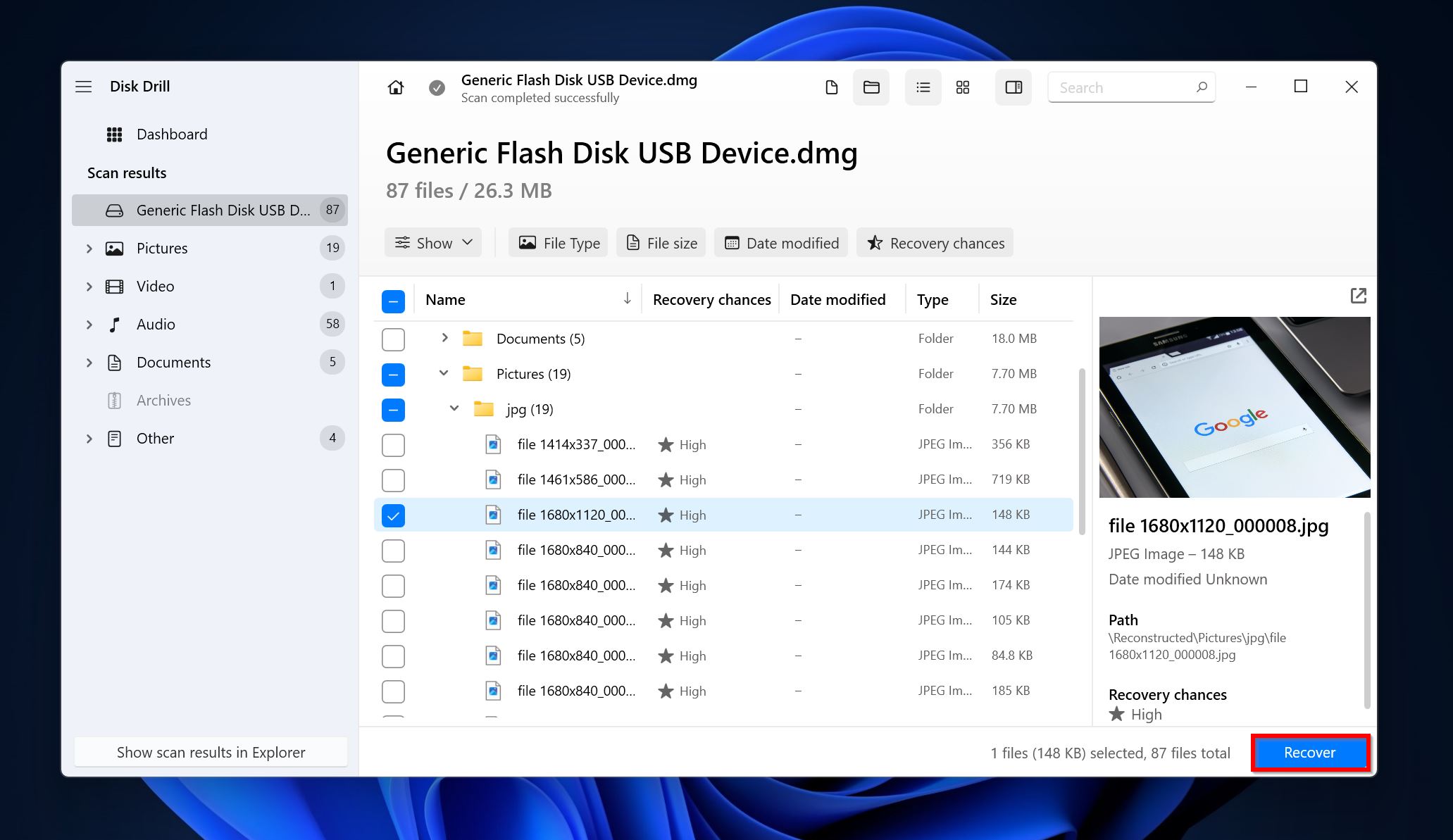Uncheck the jpg folder blue checkbox

[393, 409]
